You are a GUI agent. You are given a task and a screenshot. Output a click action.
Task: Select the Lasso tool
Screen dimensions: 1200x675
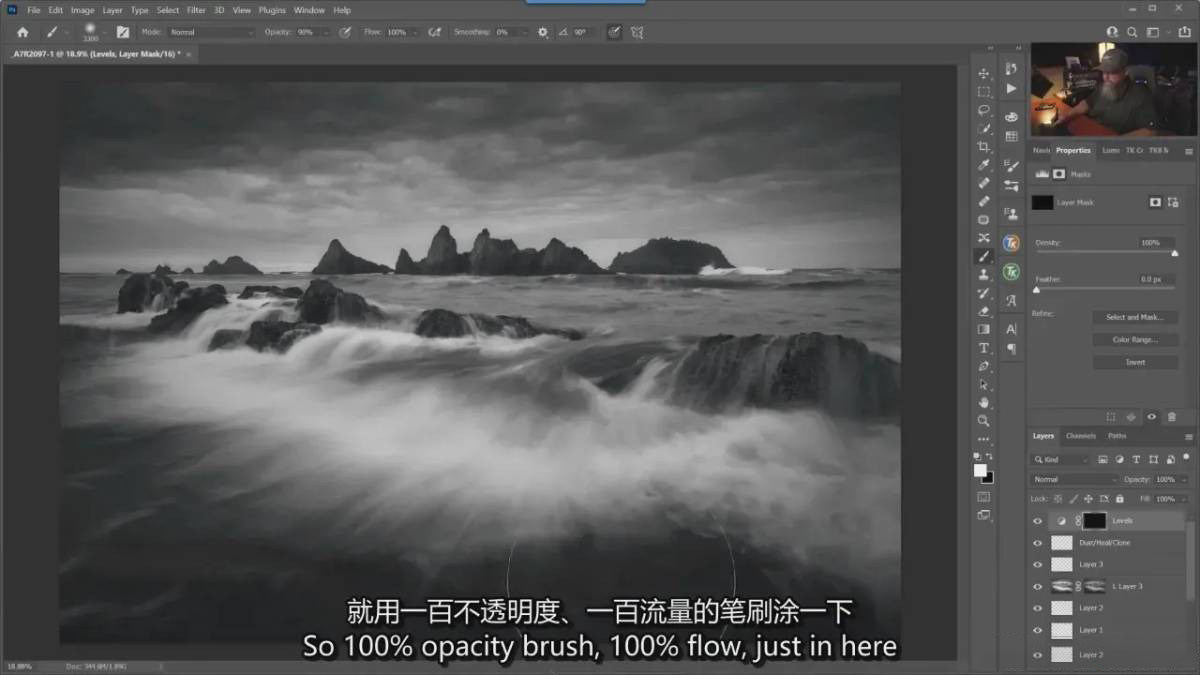pos(984,110)
